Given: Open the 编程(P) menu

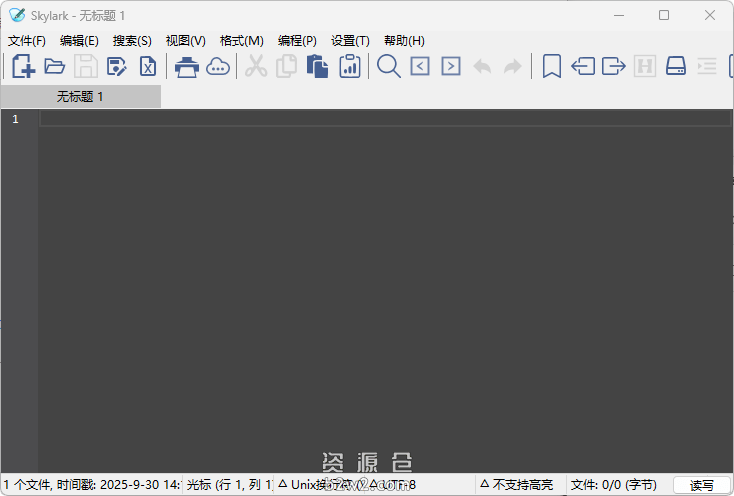Looking at the screenshot, I should pyautogui.click(x=297, y=41).
